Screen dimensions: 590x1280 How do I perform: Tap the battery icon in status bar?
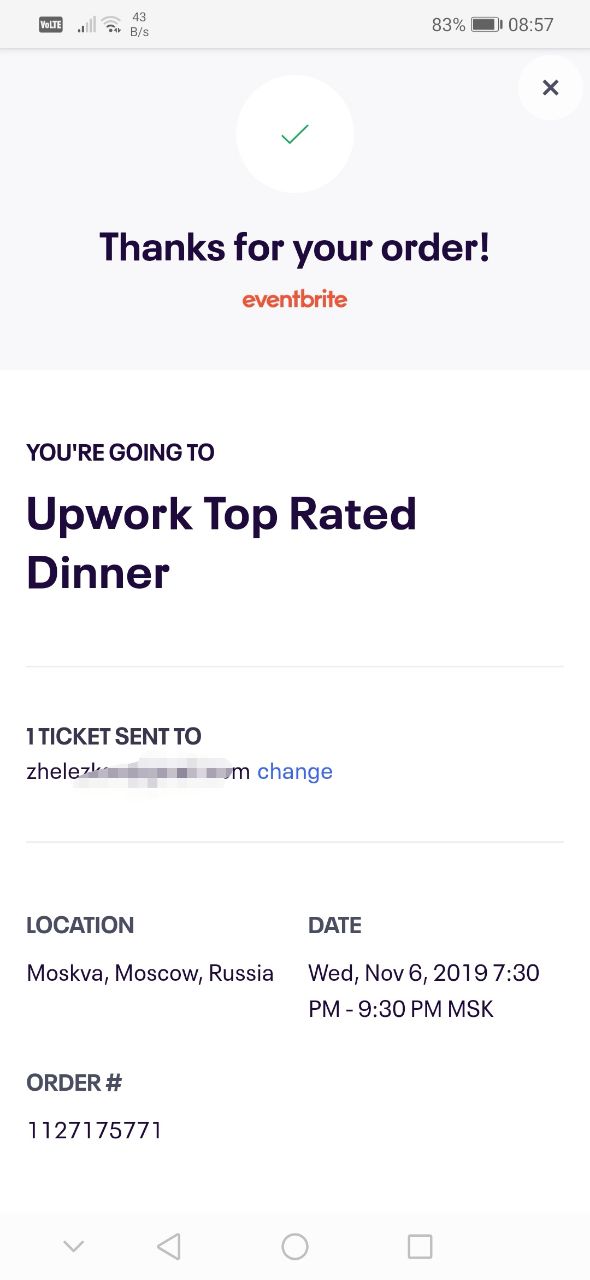[x=486, y=25]
